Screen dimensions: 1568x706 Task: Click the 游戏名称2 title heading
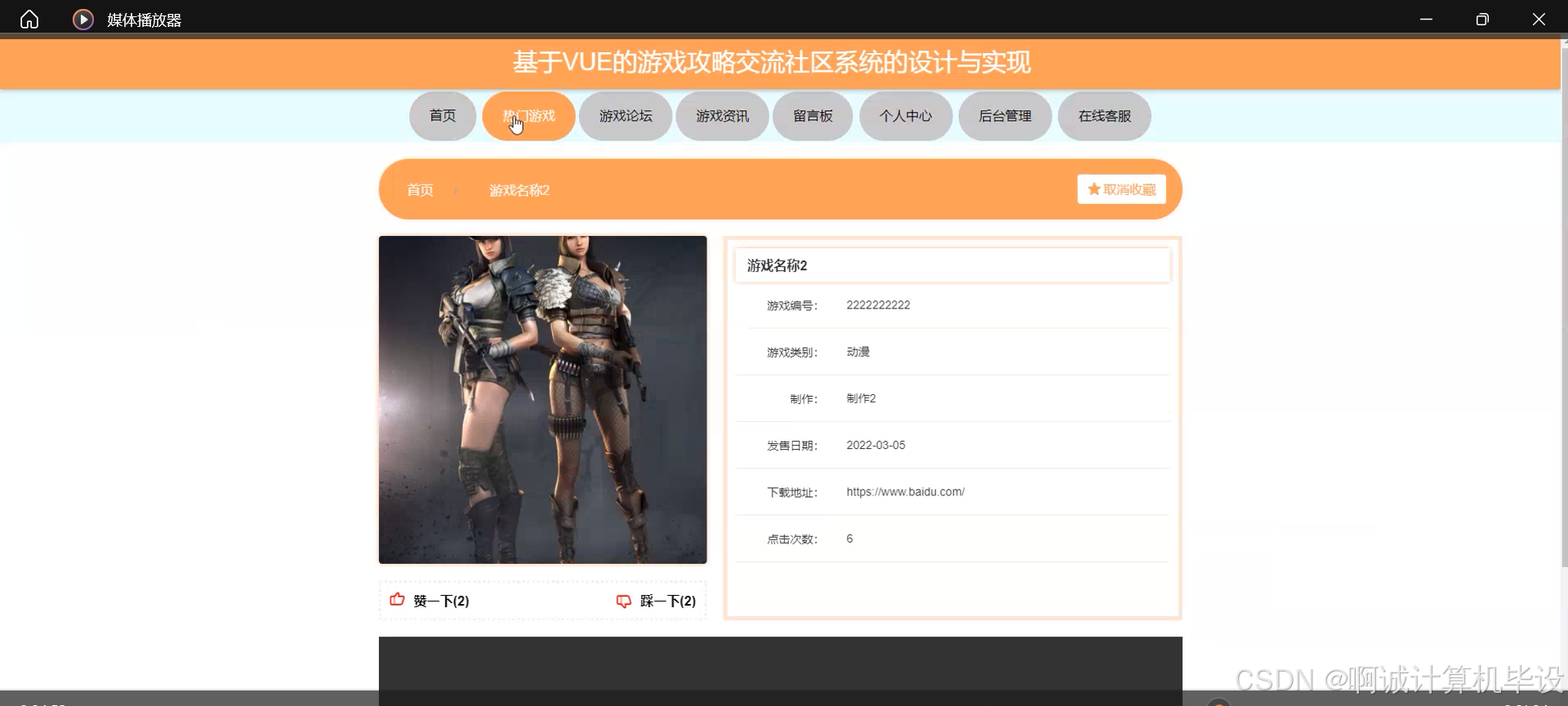click(777, 265)
